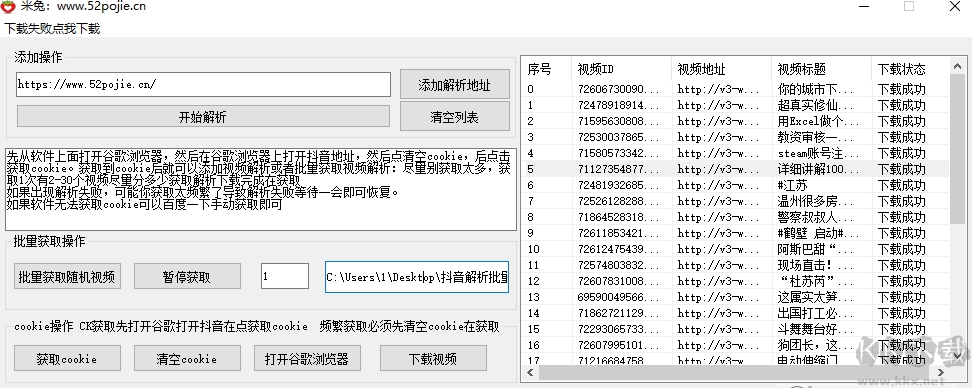
Task: Sort by the 视频ID column header
Action: (x=622, y=69)
